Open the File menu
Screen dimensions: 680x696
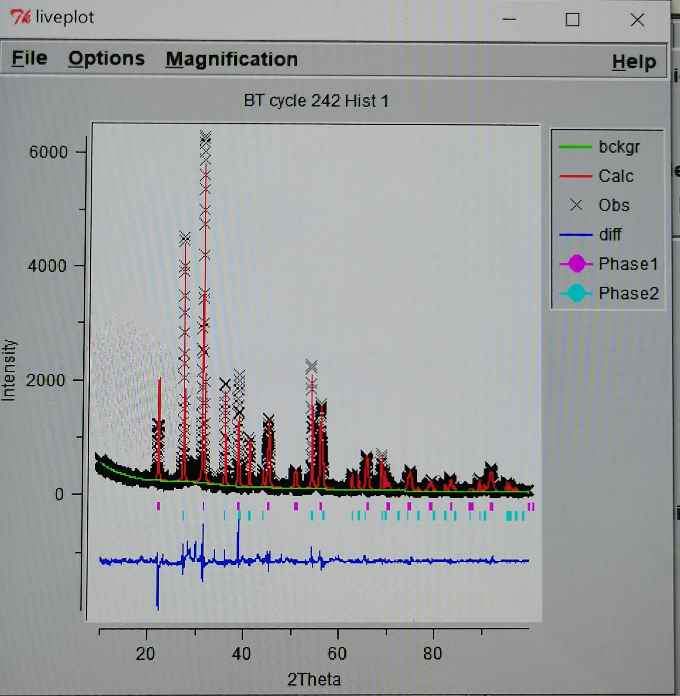coord(29,59)
